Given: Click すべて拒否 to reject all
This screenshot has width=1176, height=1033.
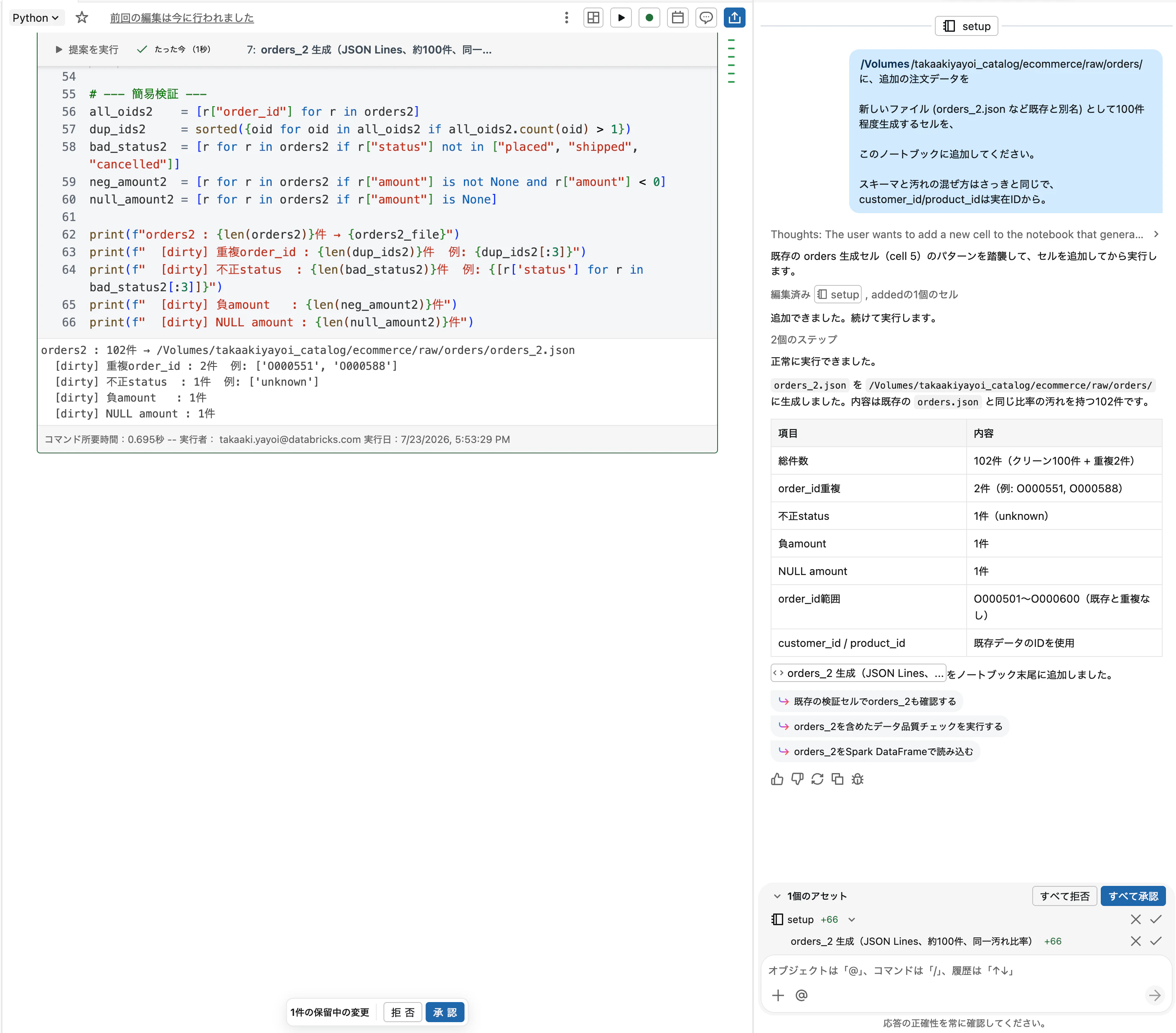Looking at the screenshot, I should (x=1064, y=896).
